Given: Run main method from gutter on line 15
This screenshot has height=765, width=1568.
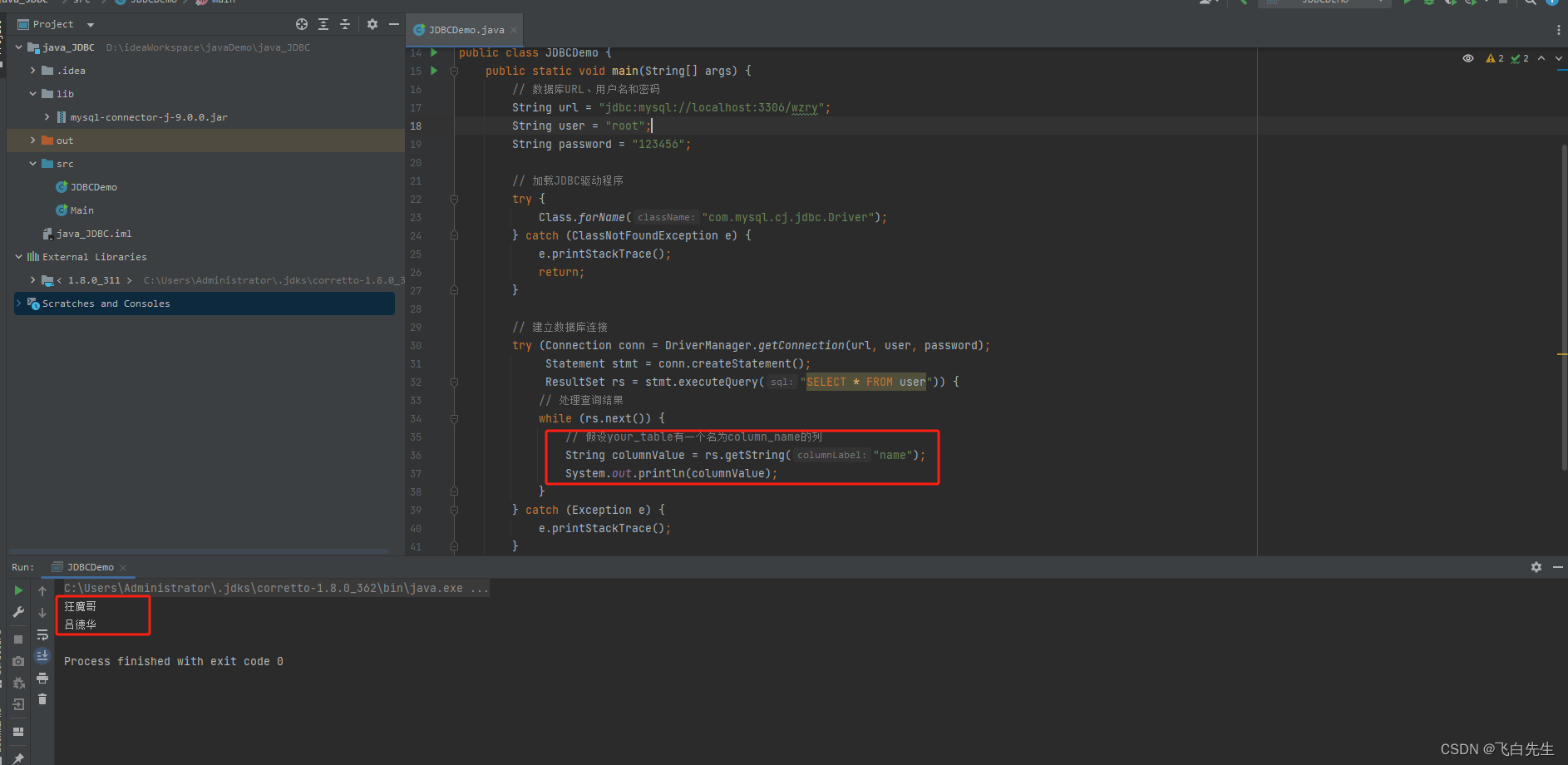Looking at the screenshot, I should click(434, 71).
